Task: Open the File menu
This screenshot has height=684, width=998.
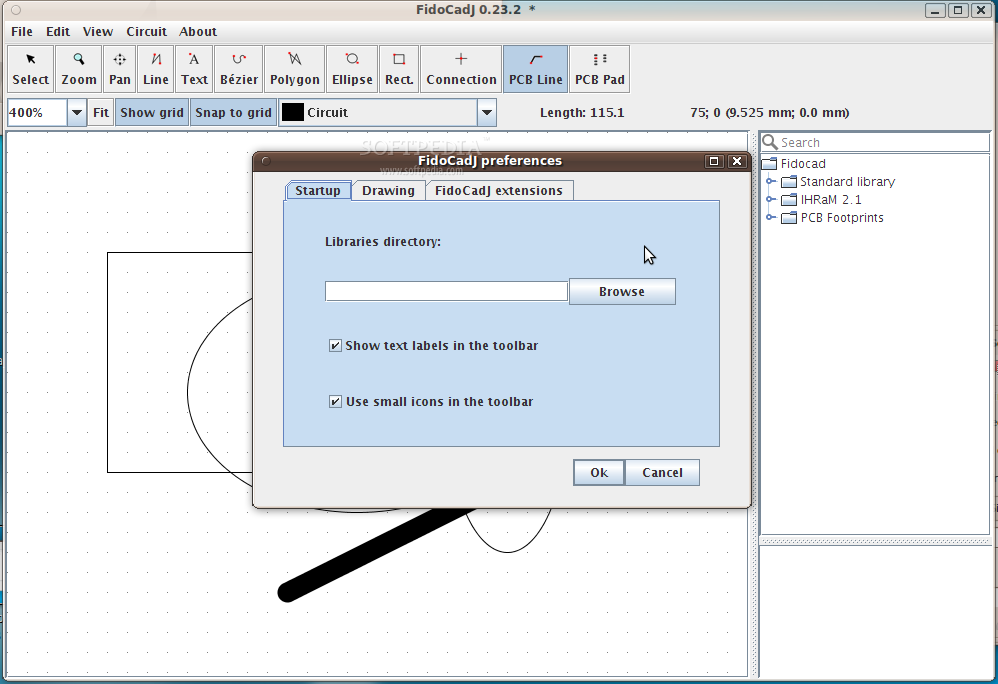Action: click(22, 31)
